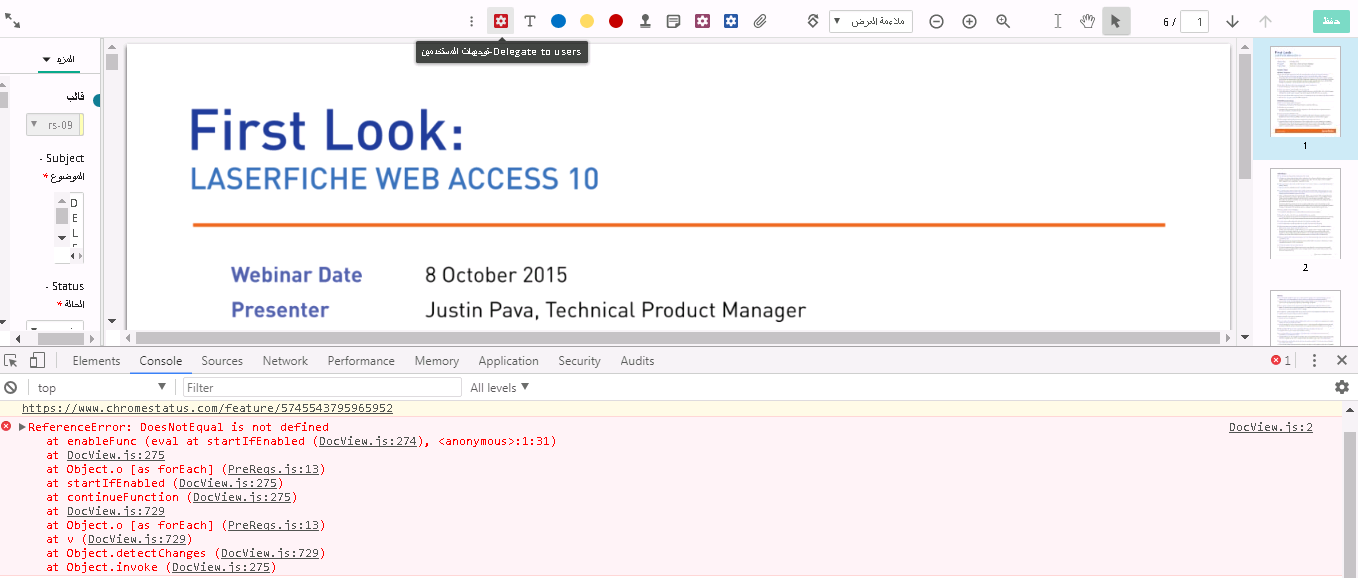Screen dimensions: 1360x578
Task: Click the paperclip attachment icon
Action: [760, 21]
